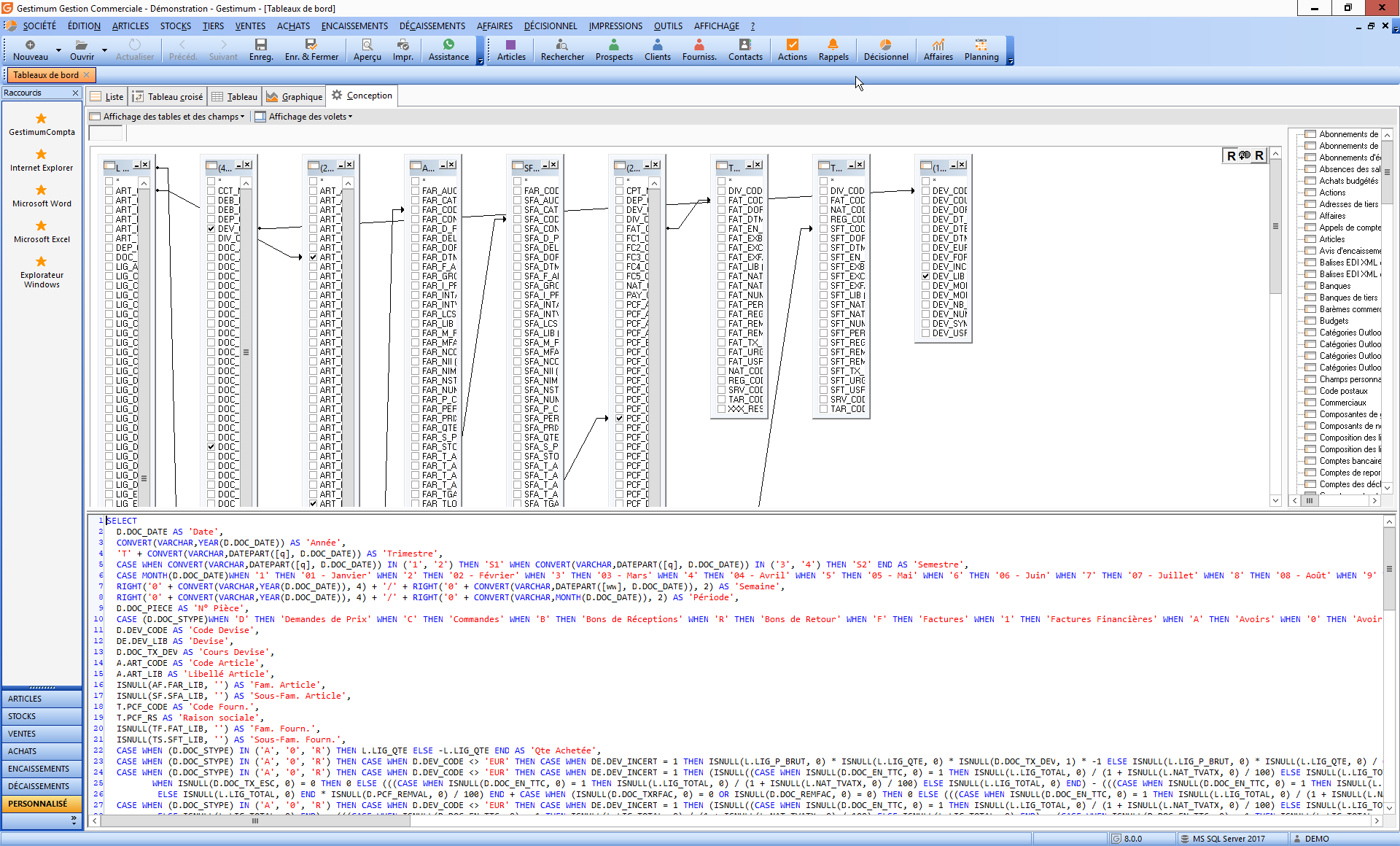Open the Ouvrir dropdown arrow

(x=104, y=50)
